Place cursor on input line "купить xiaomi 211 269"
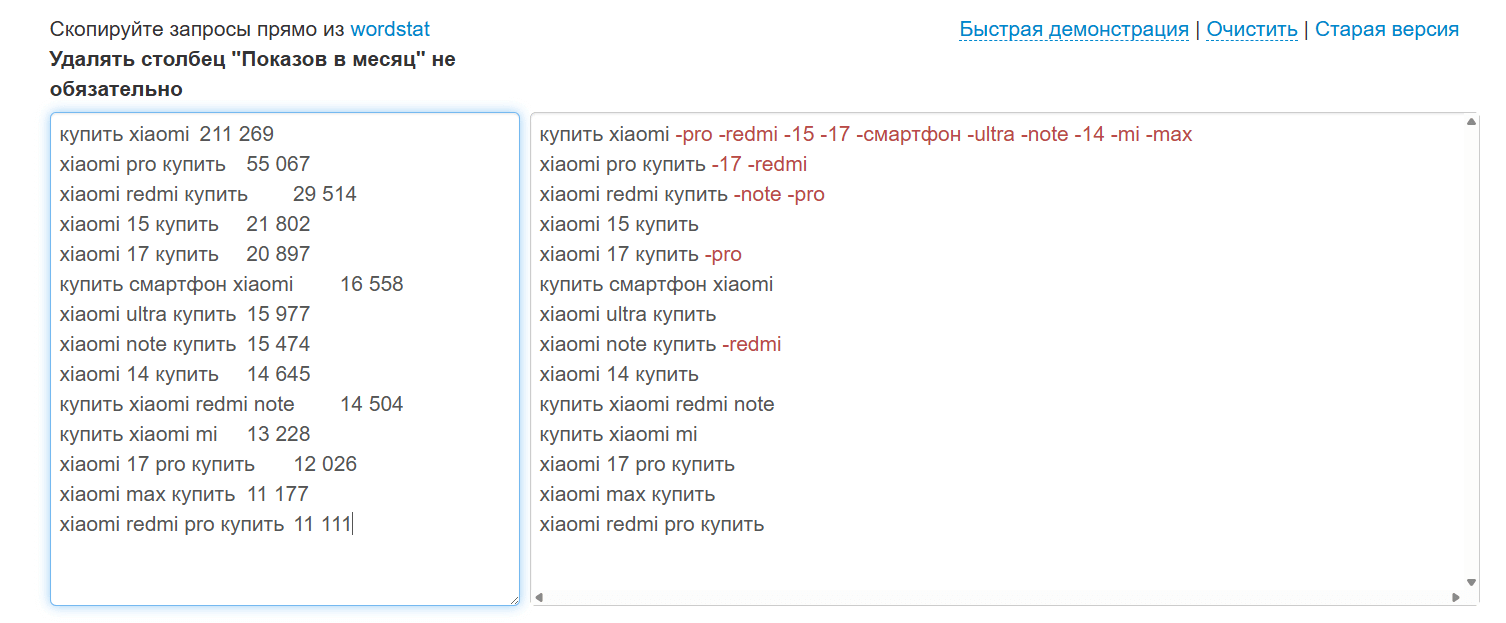 tap(166, 134)
